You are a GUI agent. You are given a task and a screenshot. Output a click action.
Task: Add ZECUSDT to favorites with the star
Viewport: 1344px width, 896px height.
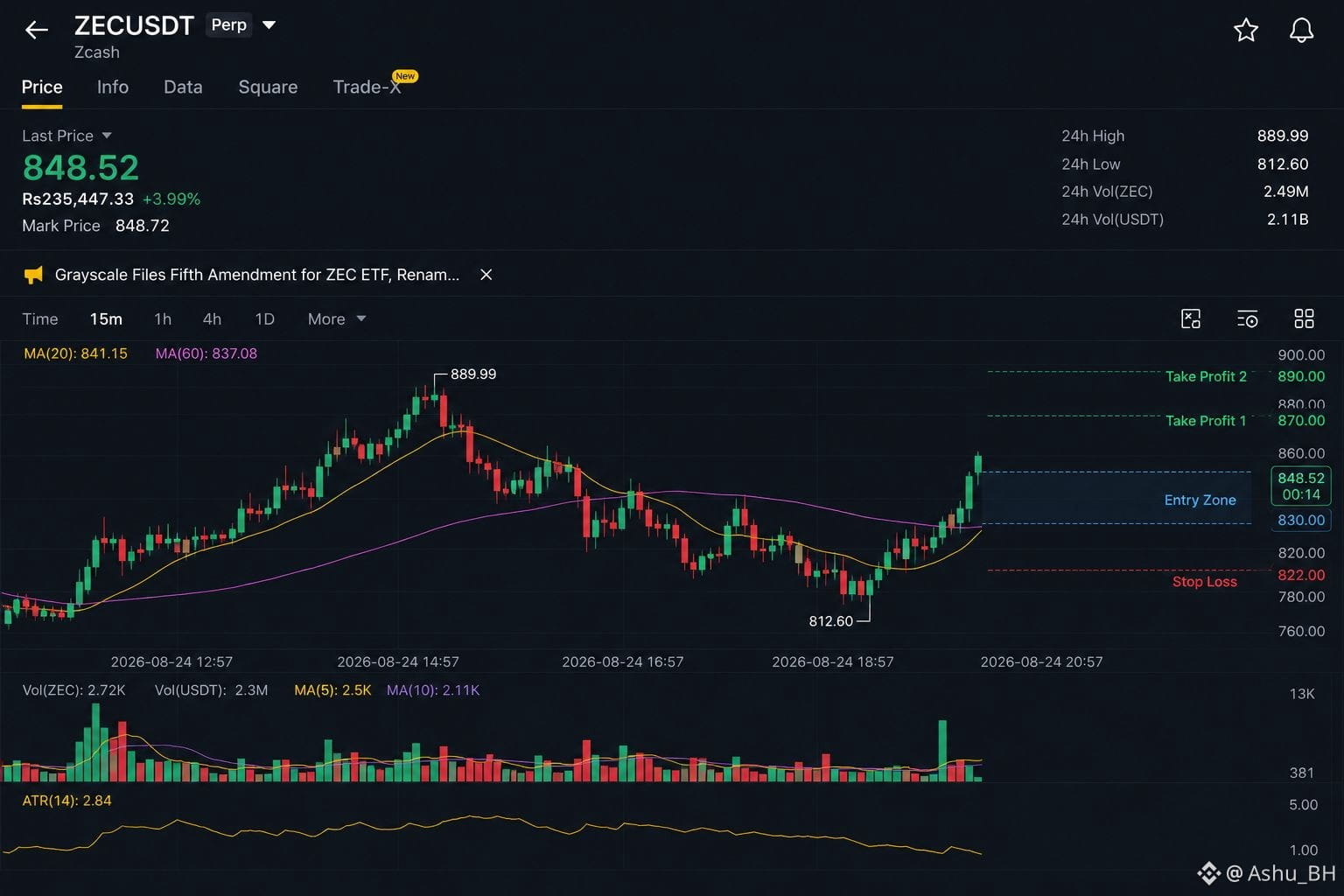click(1246, 31)
